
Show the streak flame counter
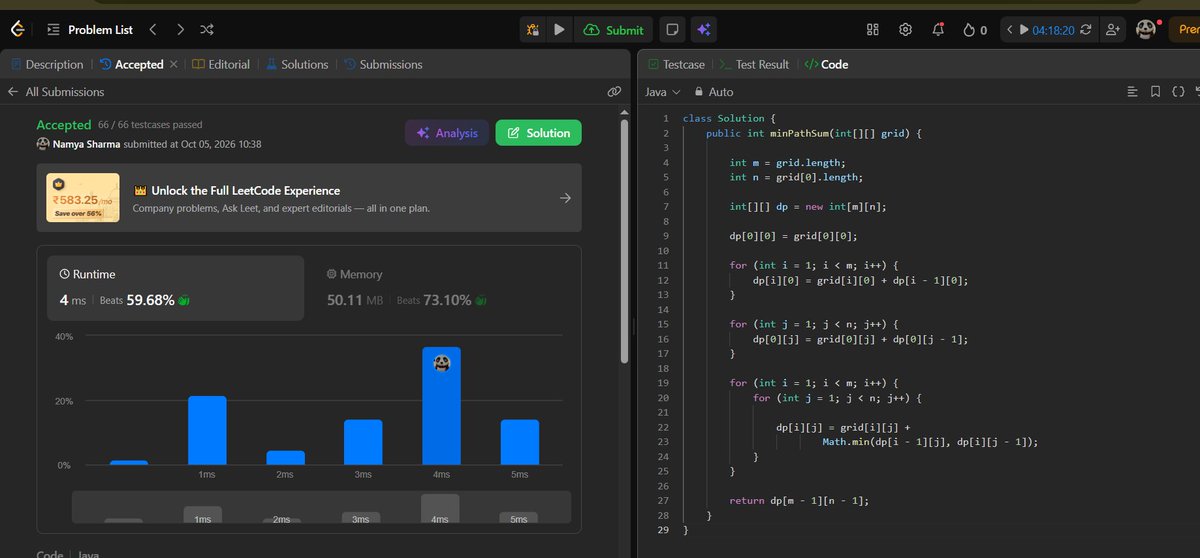pyautogui.click(x=975, y=30)
